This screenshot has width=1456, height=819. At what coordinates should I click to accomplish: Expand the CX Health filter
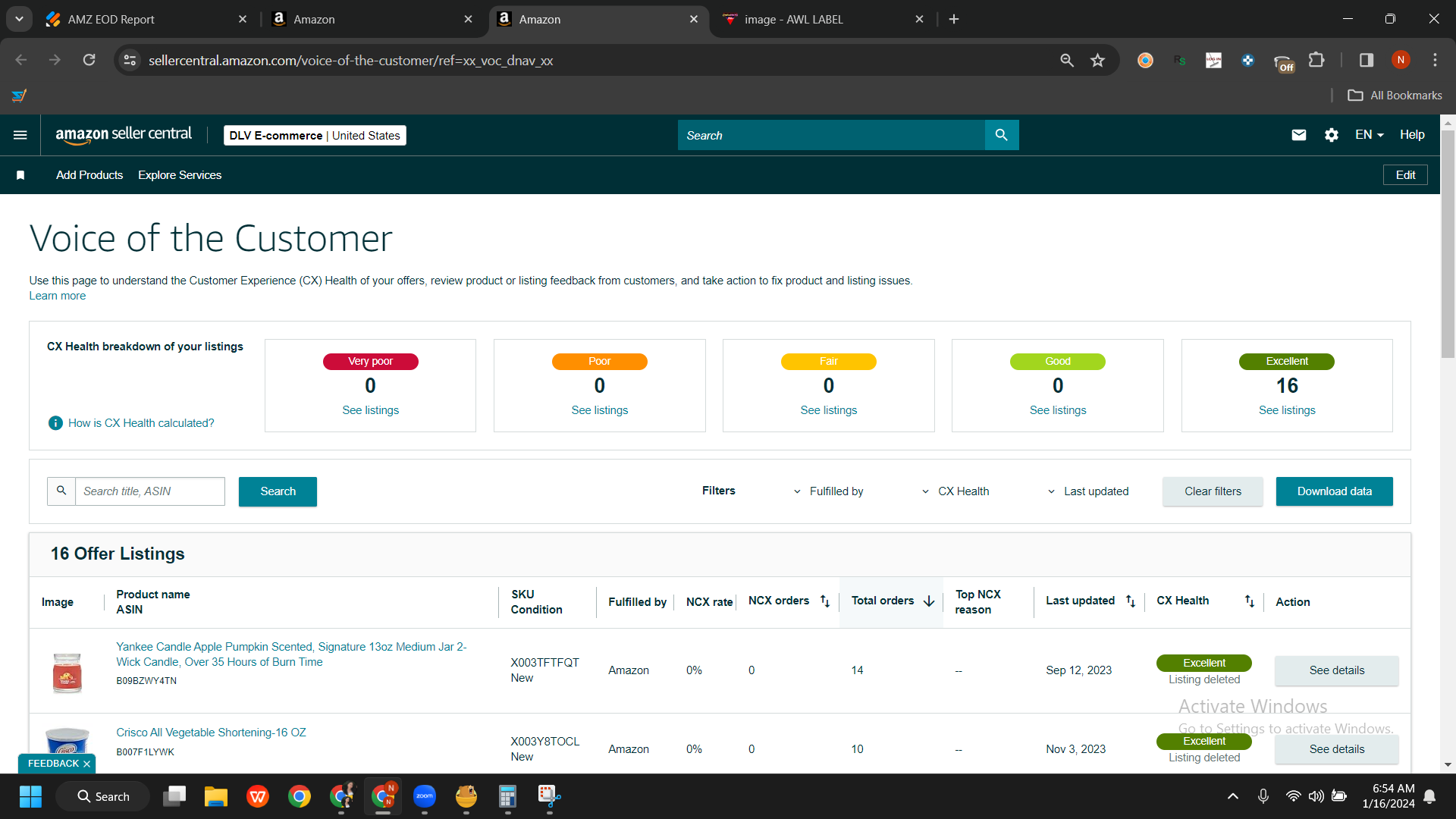(955, 491)
